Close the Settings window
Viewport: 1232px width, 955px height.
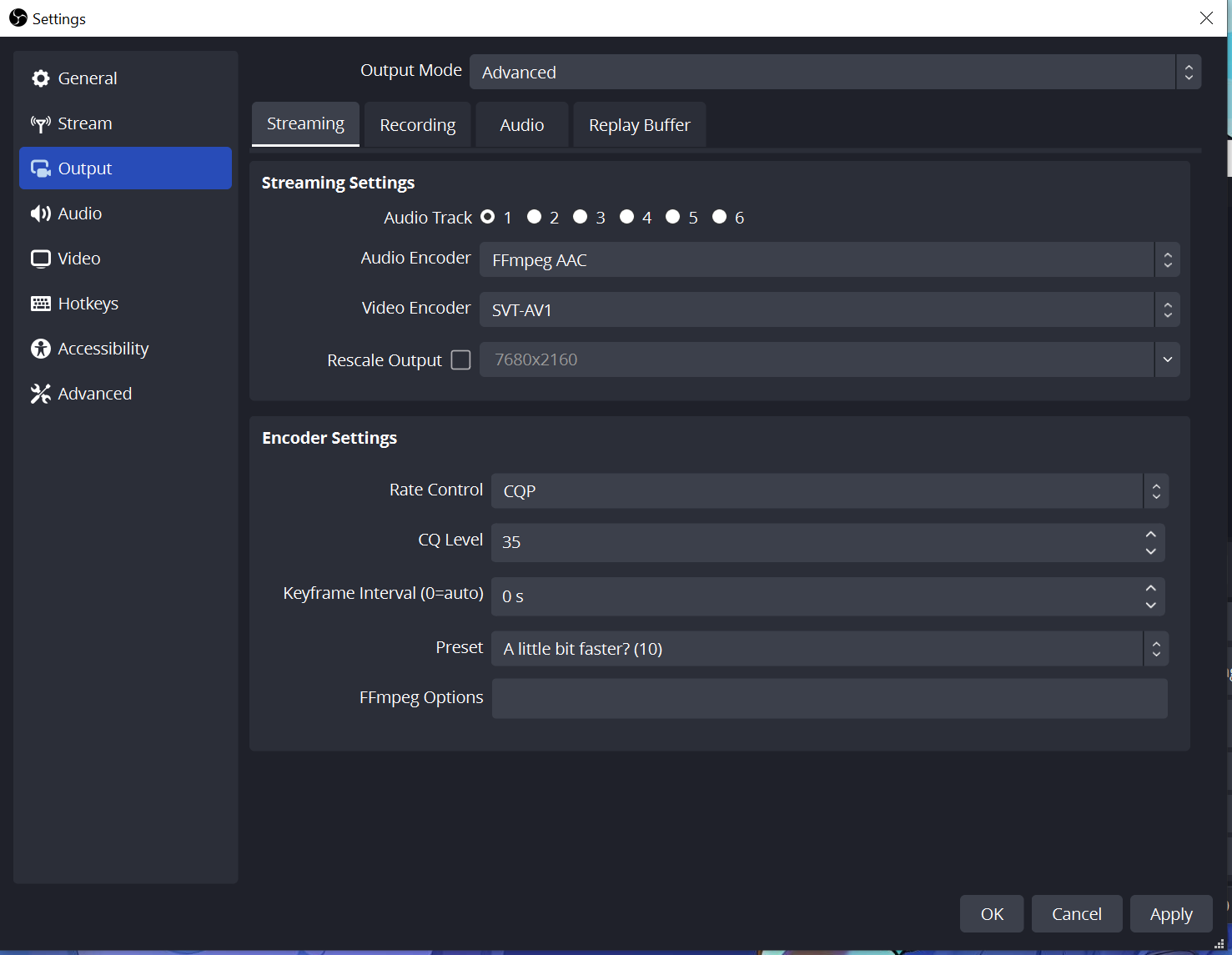1206,18
